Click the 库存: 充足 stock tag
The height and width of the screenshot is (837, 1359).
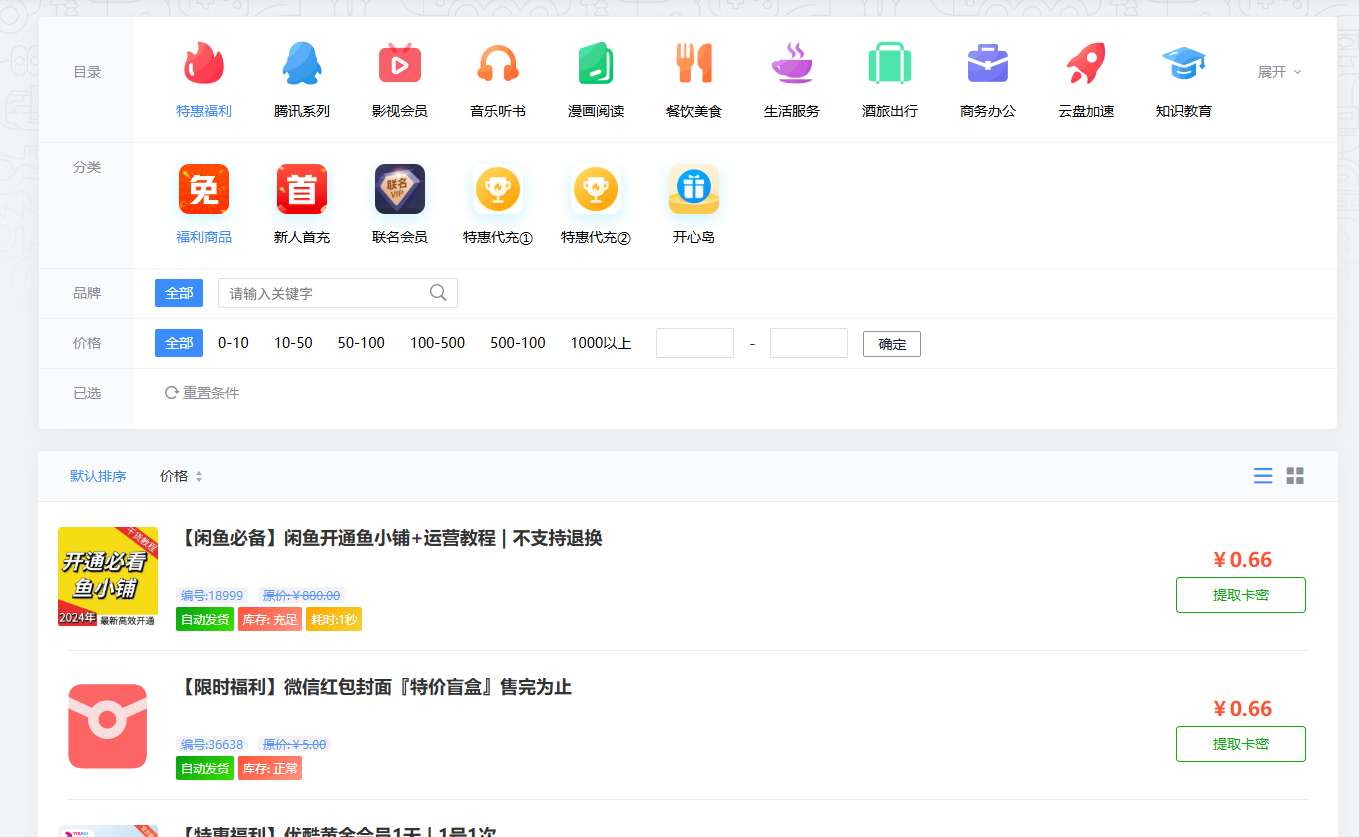pyautogui.click(x=270, y=619)
